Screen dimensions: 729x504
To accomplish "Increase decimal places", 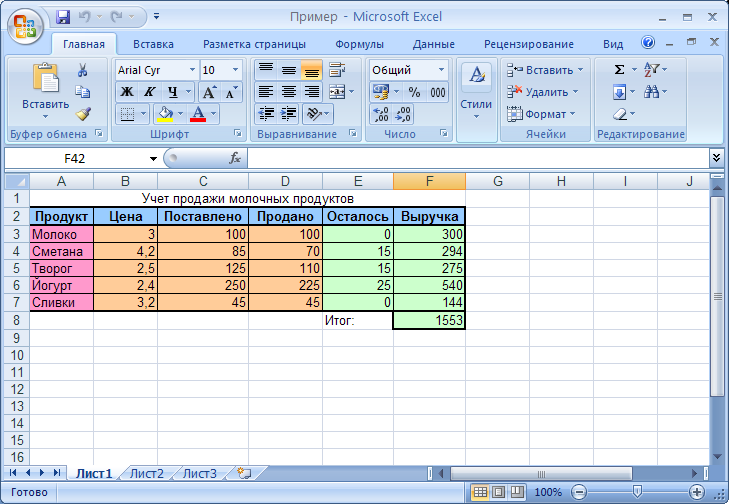I will 381,114.
